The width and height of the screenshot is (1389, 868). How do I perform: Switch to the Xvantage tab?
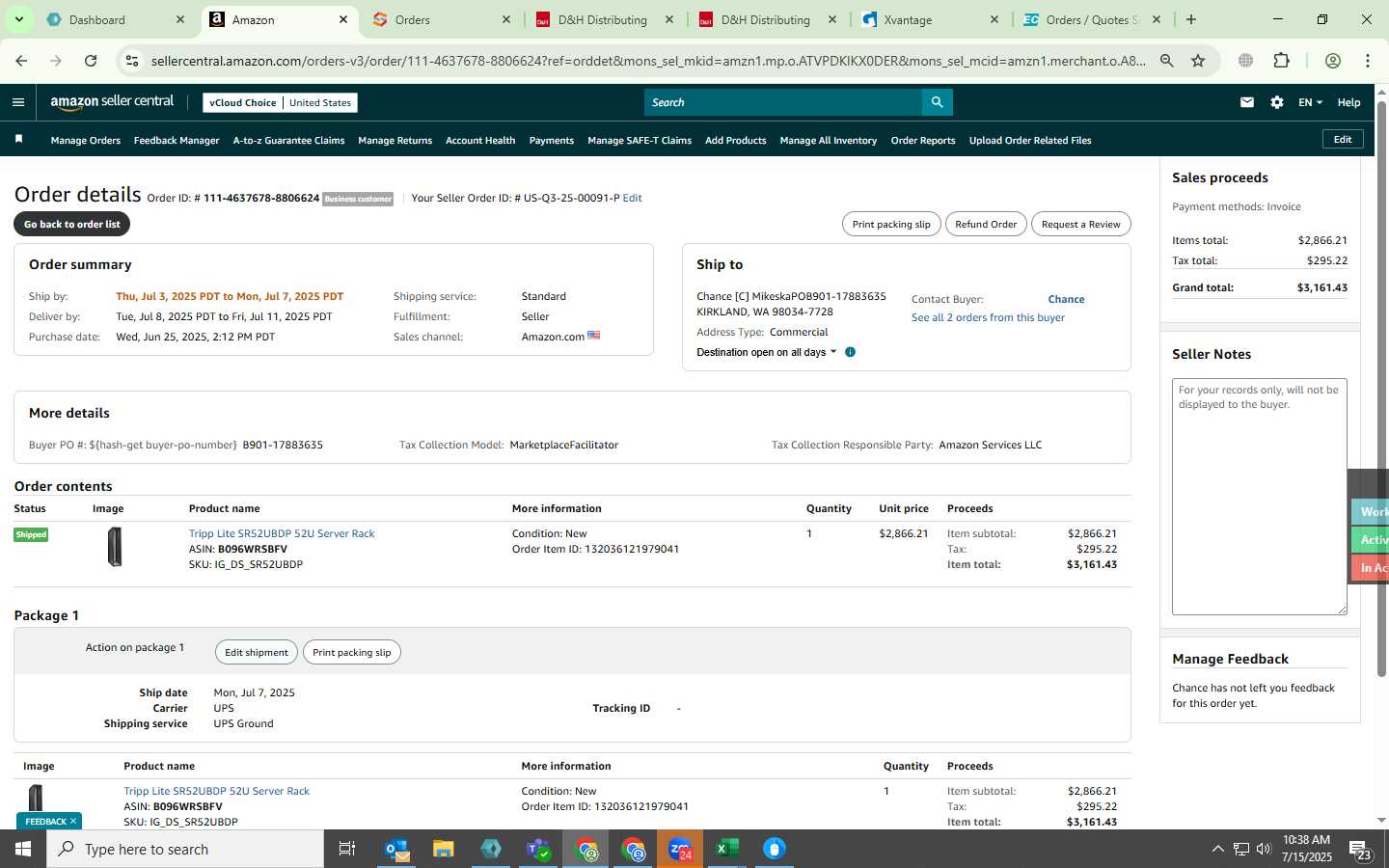click(x=932, y=19)
